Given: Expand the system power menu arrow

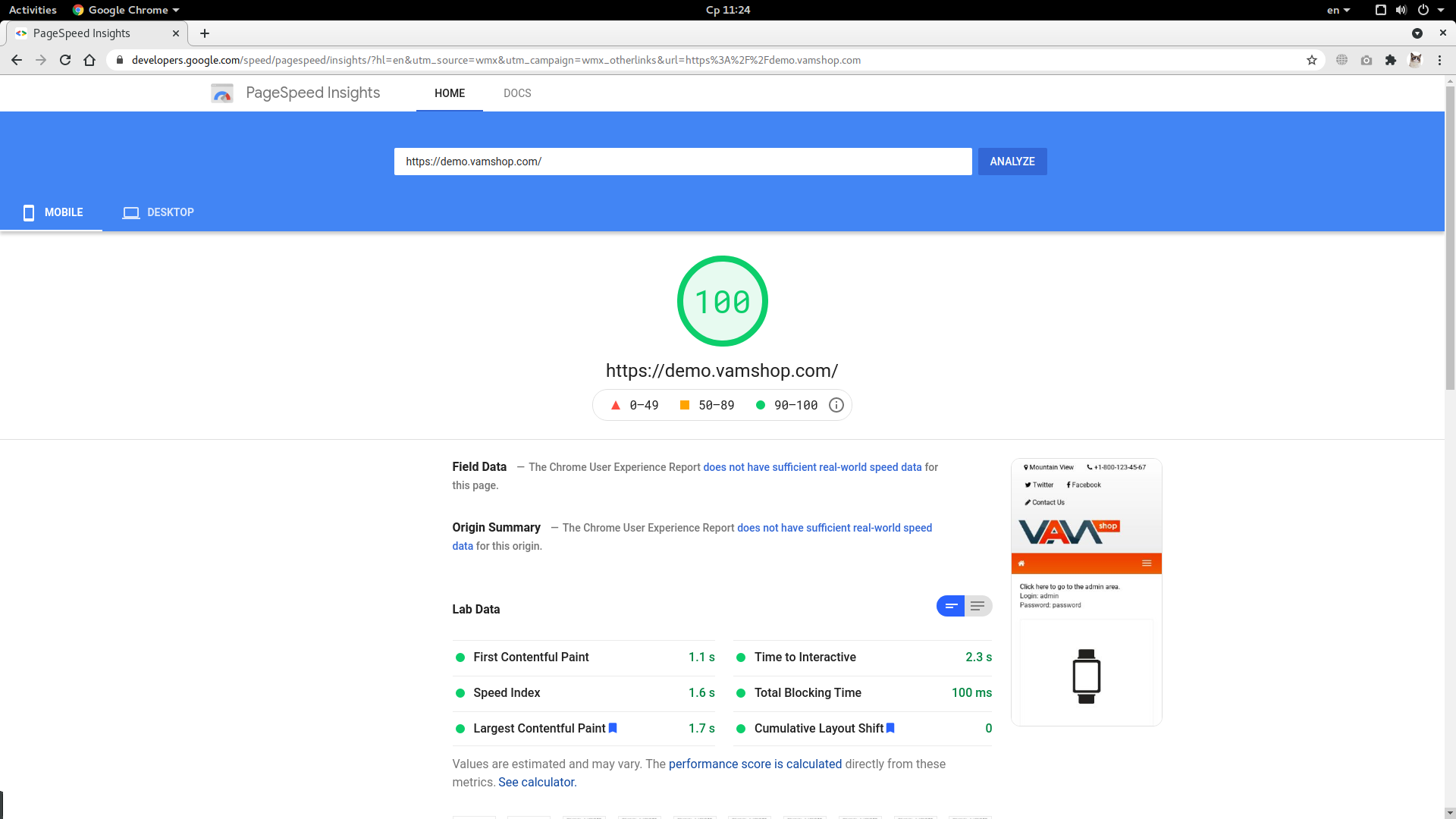Looking at the screenshot, I should pos(1441,10).
